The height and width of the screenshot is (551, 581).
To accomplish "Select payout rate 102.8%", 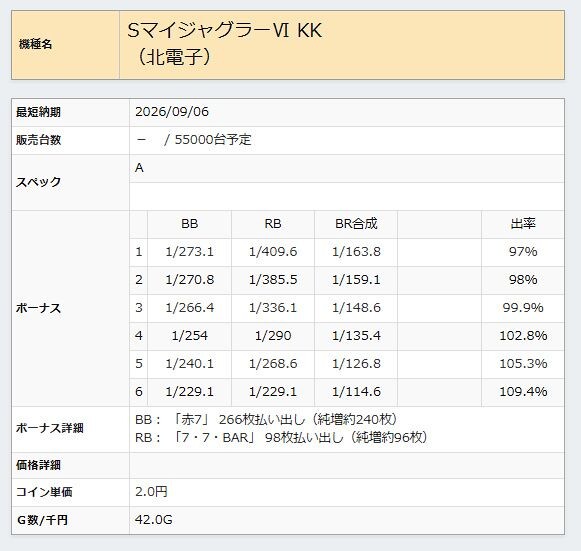I will click(x=523, y=336).
